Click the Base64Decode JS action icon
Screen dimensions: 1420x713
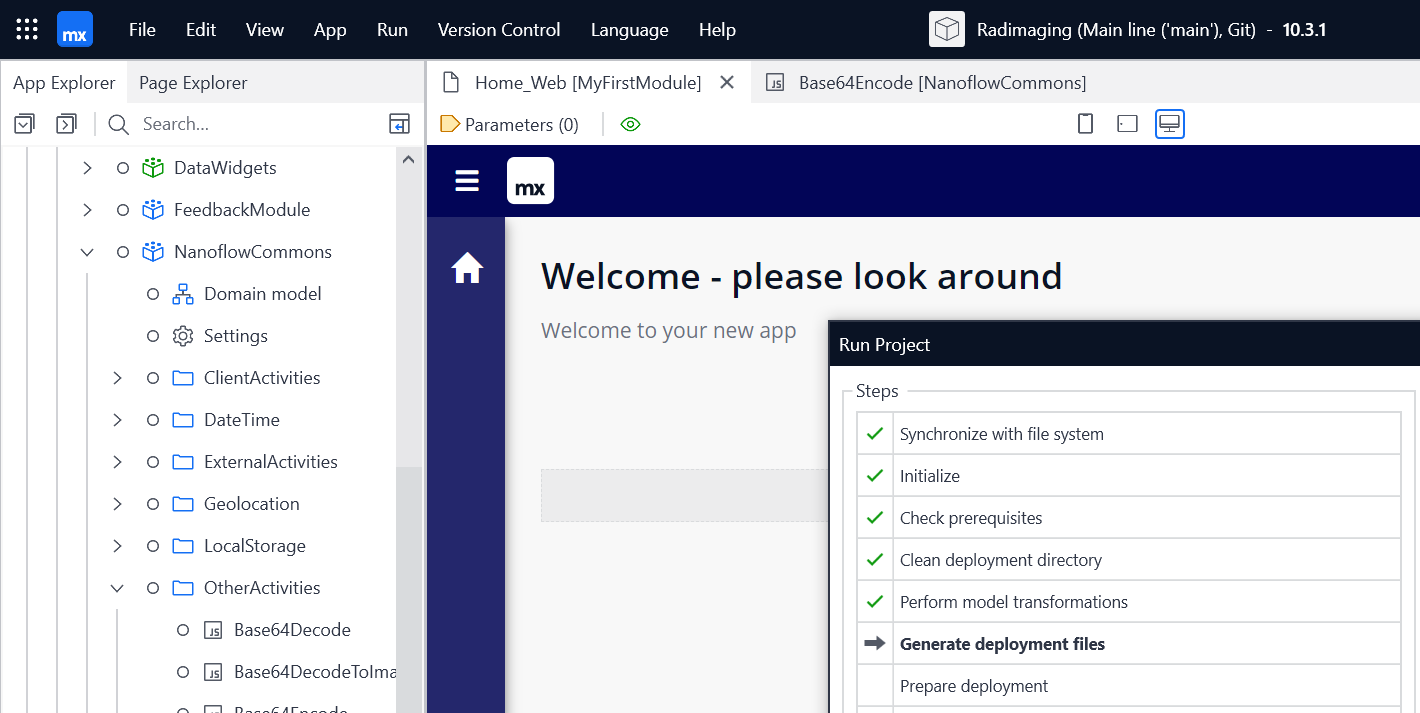pyautogui.click(x=212, y=630)
